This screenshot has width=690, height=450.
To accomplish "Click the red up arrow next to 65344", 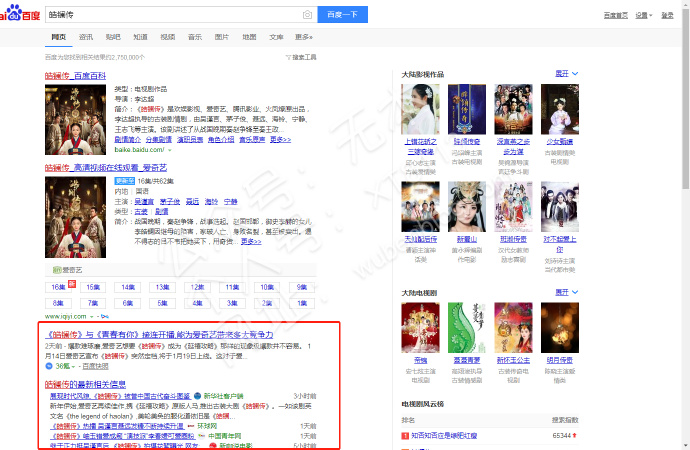I will tap(574, 435).
